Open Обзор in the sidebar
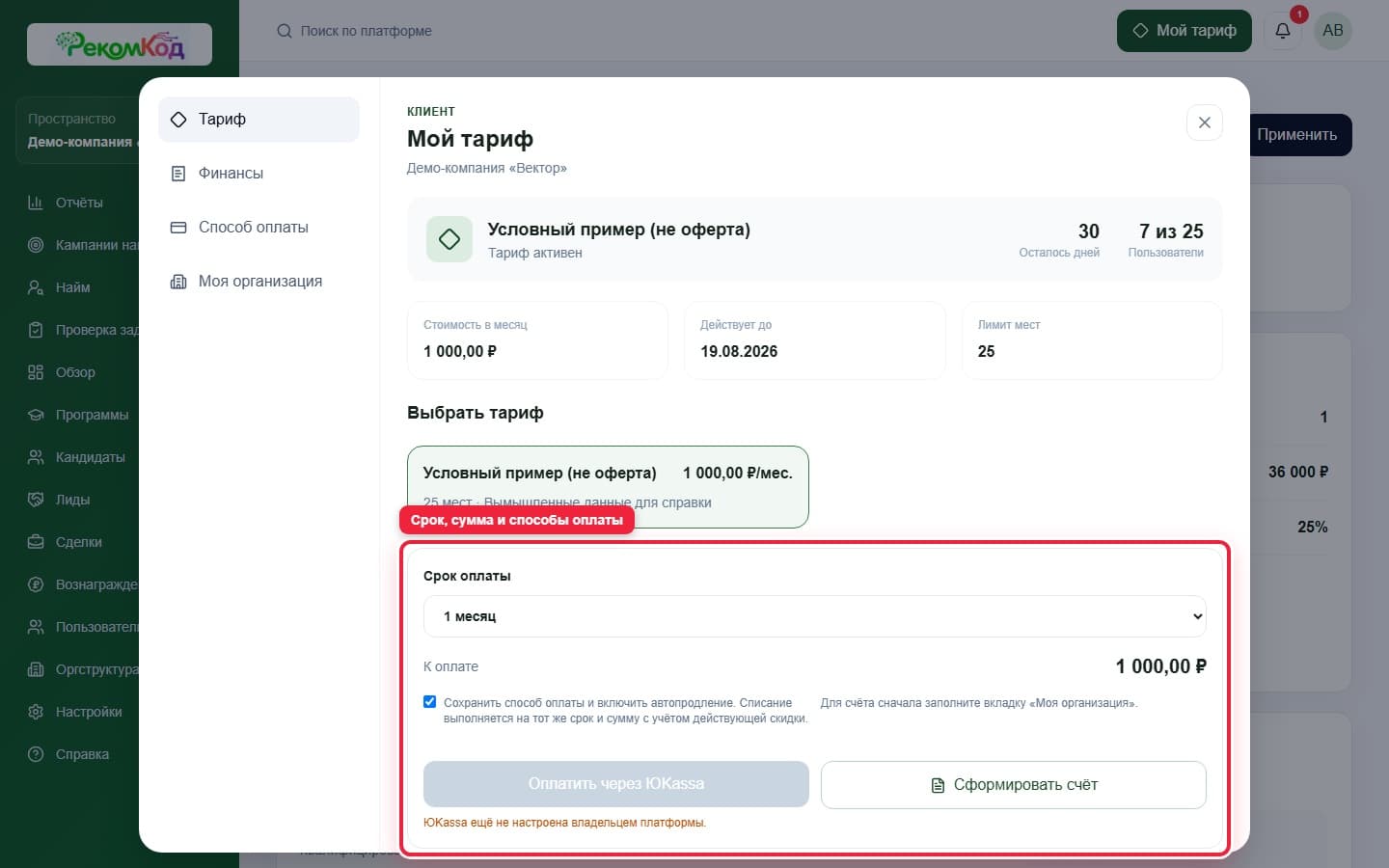 [x=75, y=372]
